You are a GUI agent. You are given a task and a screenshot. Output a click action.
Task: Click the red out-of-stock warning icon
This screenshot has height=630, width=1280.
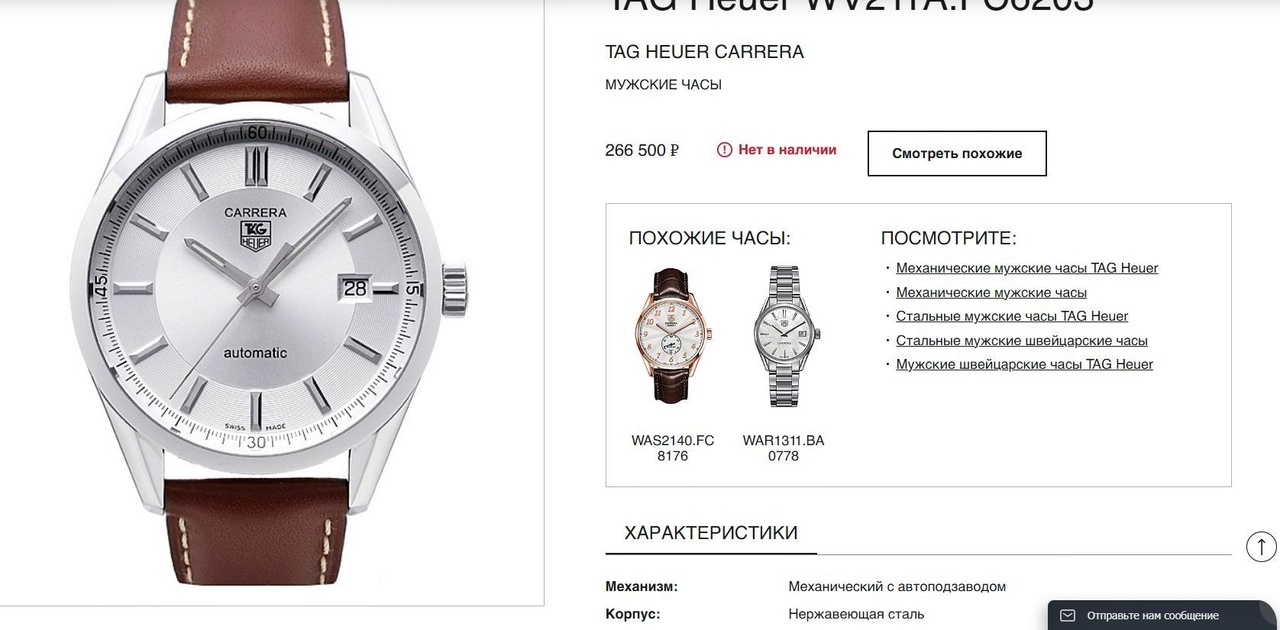(725, 150)
